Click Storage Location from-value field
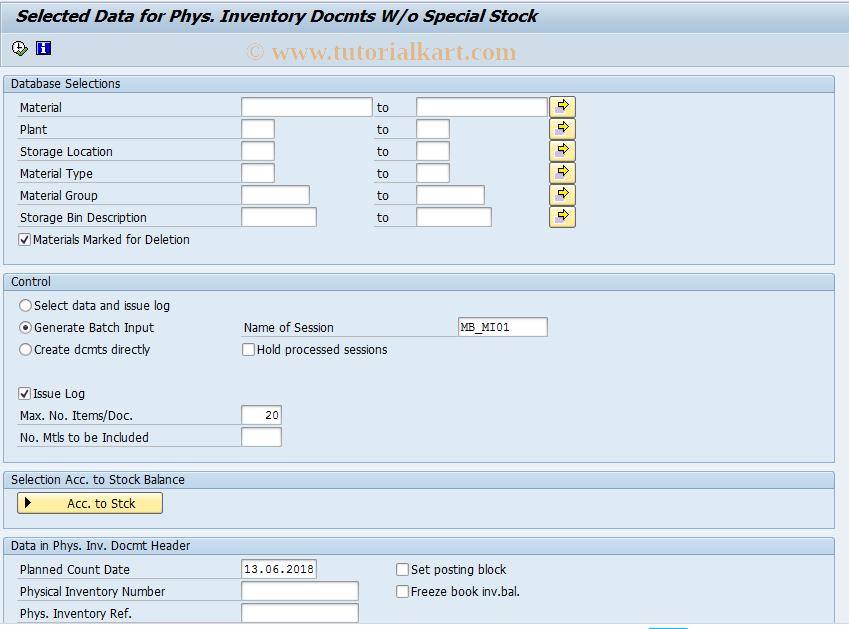The image size is (849, 629). coord(258,151)
